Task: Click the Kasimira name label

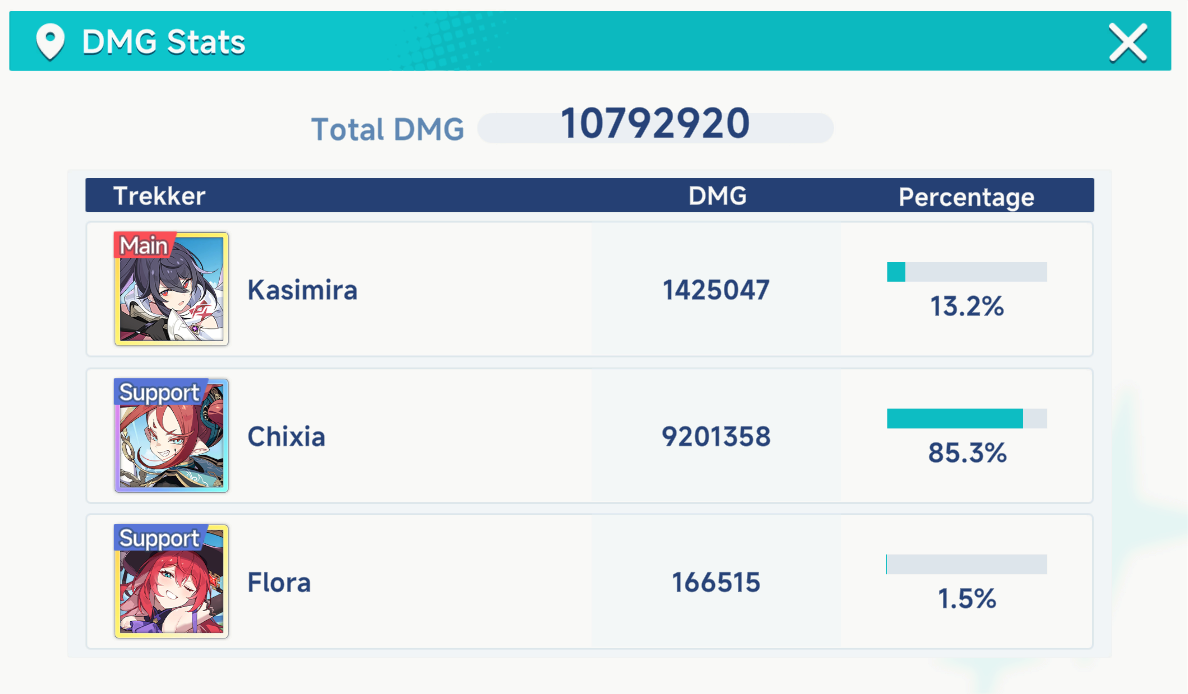Action: (302, 290)
